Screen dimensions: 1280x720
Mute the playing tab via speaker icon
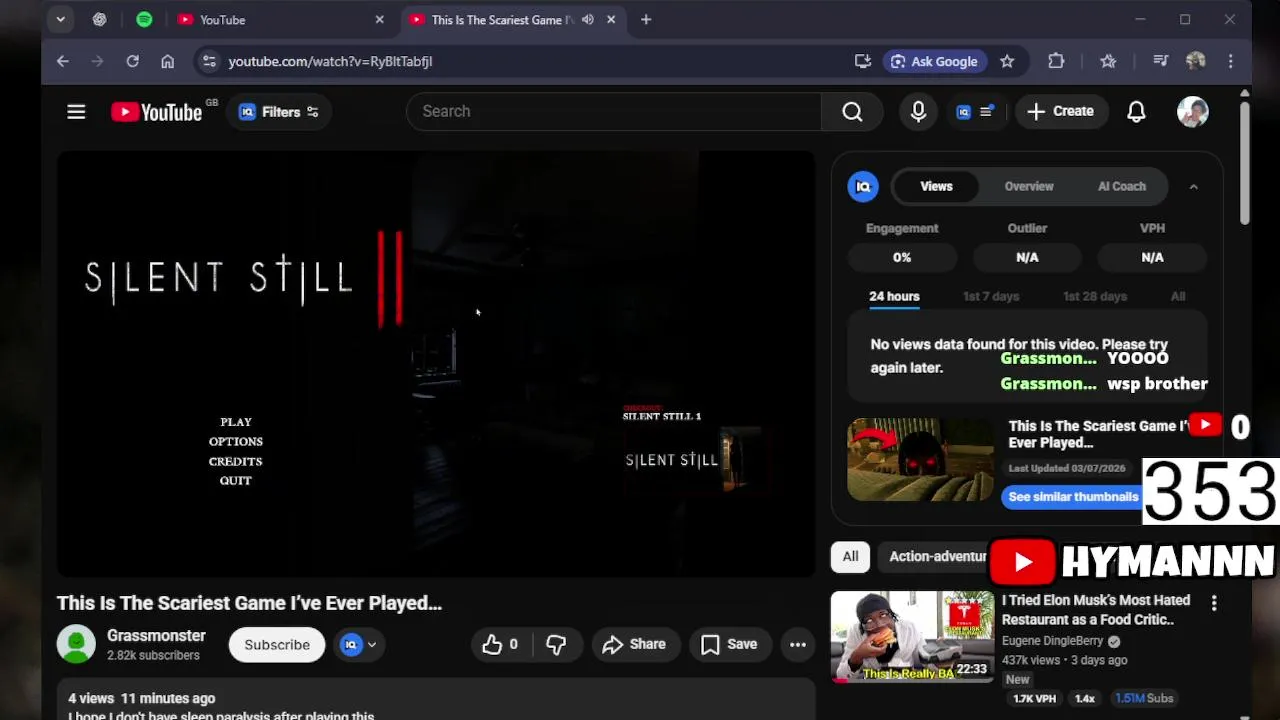(588, 20)
